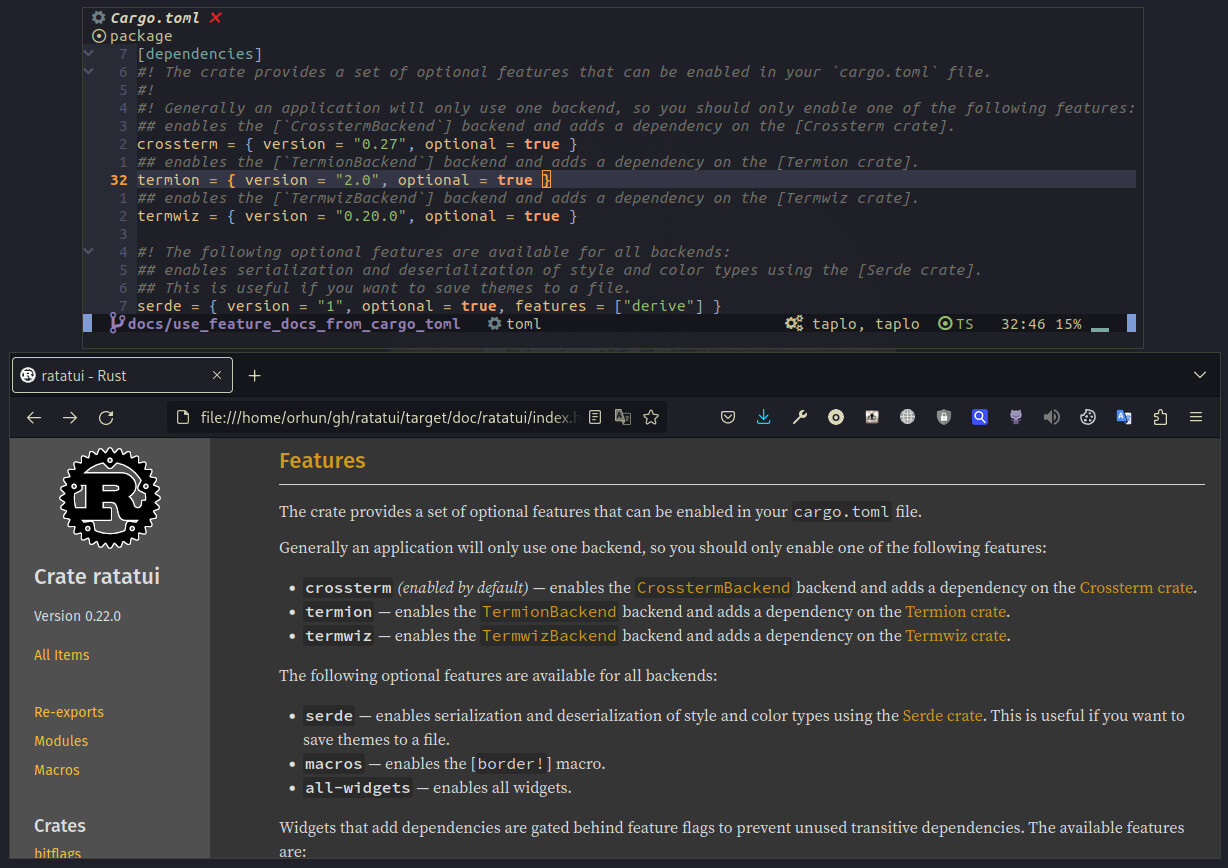This screenshot has height=868, width=1228.
Task: Click the cookie extension icon
Action: click(1088, 417)
